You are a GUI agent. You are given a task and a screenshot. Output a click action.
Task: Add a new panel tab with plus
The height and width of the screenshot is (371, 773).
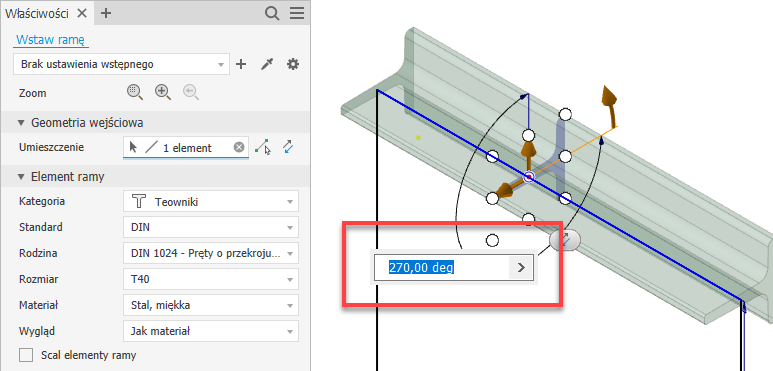(105, 13)
